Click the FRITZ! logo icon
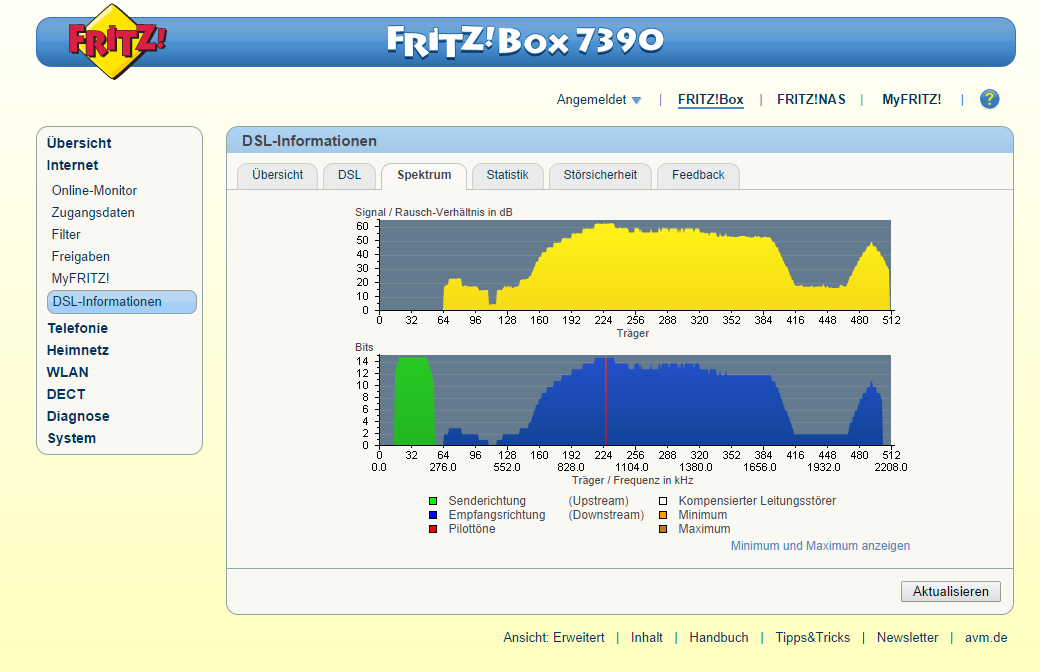1040x672 pixels. pos(117,41)
